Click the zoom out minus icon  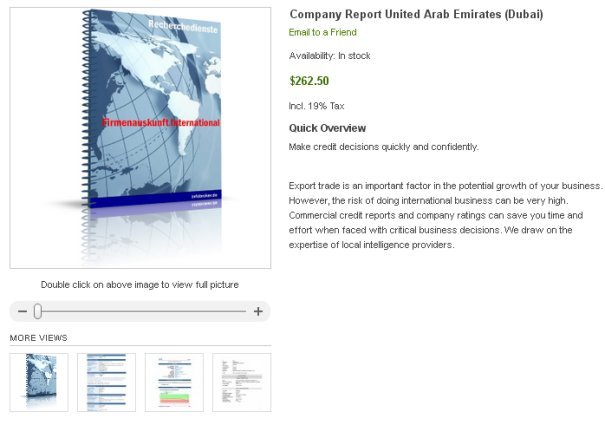(x=23, y=312)
